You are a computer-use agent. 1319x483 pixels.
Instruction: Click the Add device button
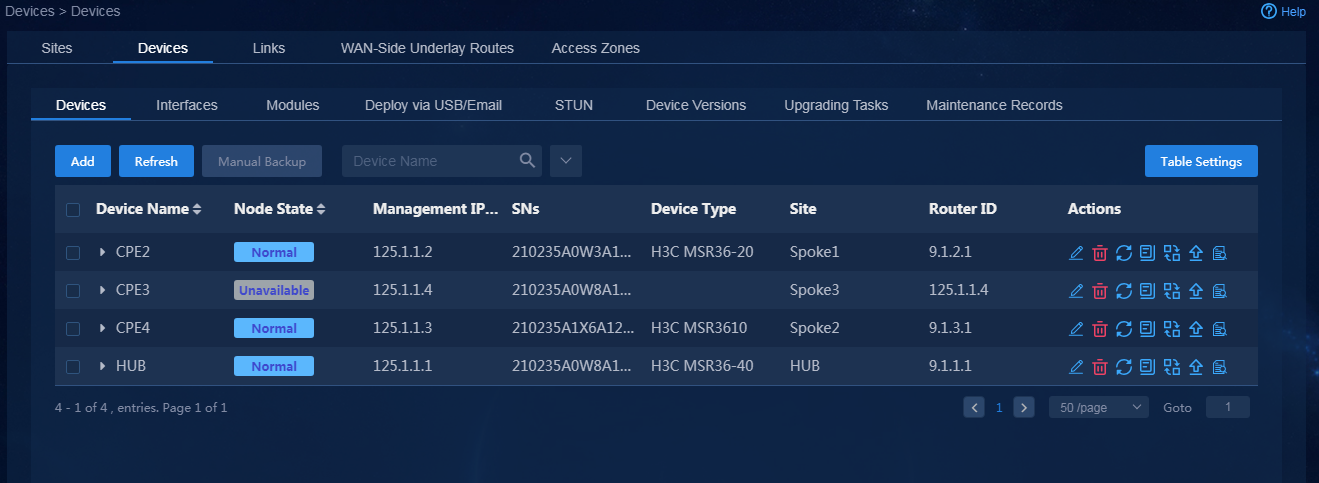(x=83, y=161)
